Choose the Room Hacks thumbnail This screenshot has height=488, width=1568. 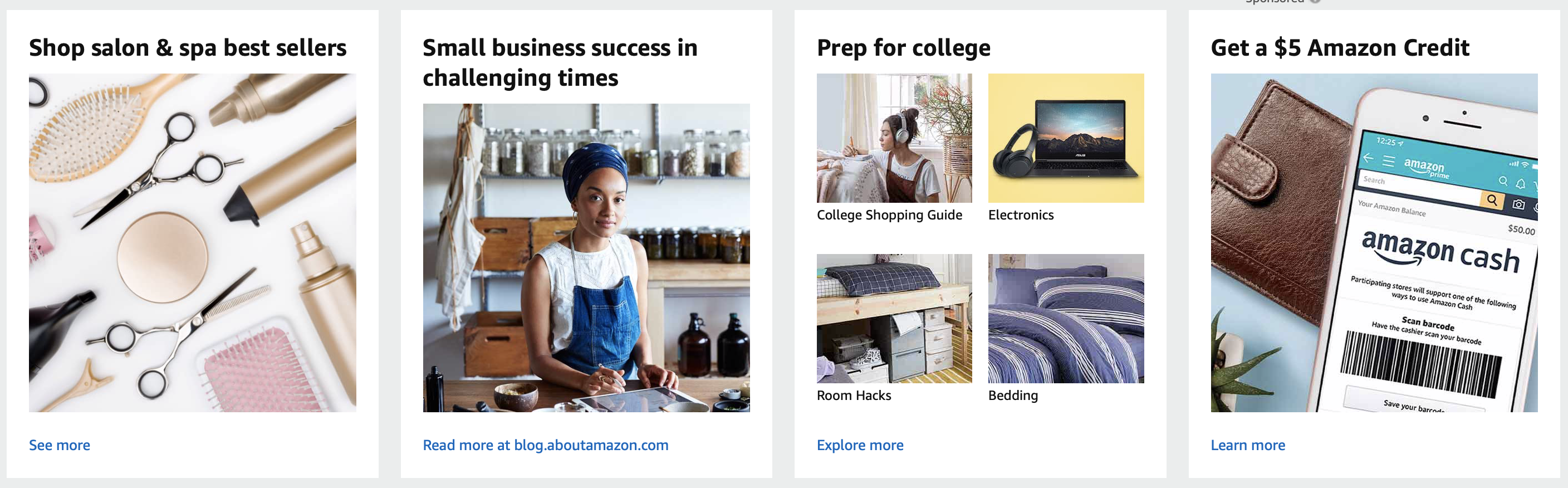pyautogui.click(x=894, y=318)
